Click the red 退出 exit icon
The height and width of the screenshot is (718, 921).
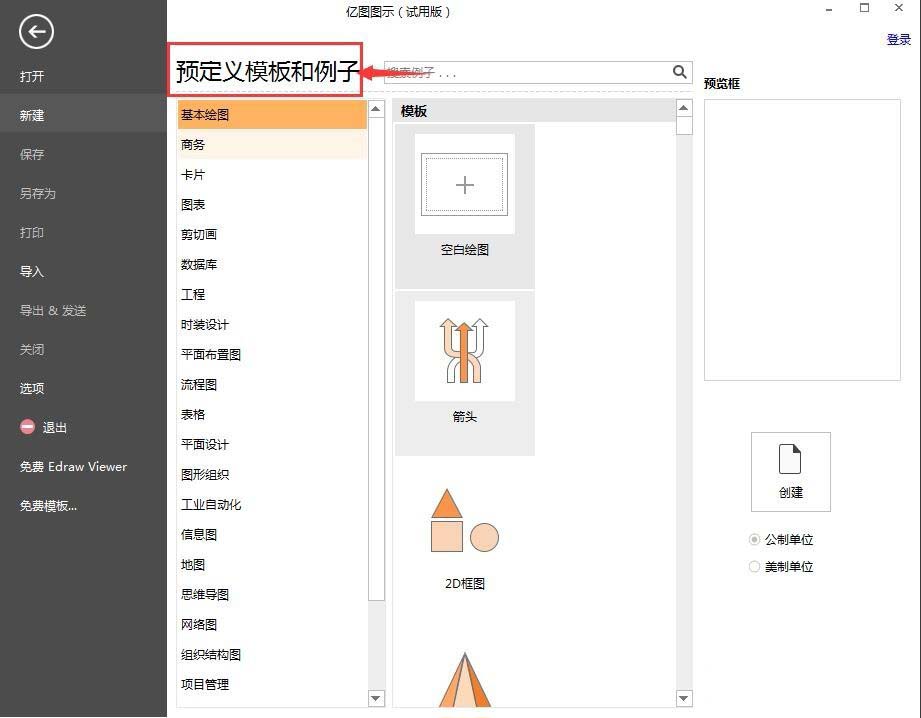pos(28,427)
